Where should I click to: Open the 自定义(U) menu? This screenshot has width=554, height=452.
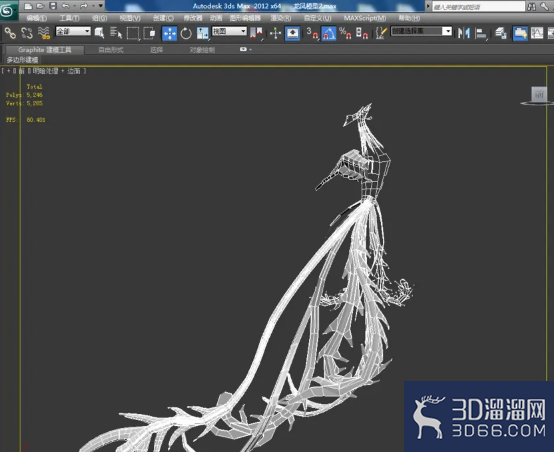tap(317, 18)
